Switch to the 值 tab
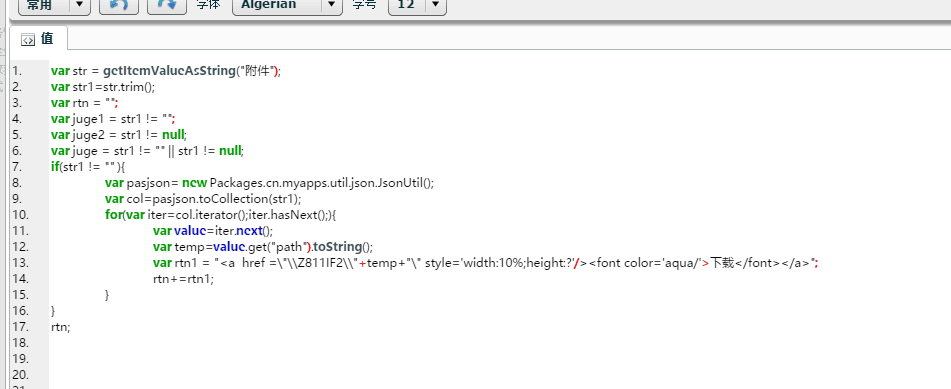Screen dimensions: 951x389 click(39, 39)
